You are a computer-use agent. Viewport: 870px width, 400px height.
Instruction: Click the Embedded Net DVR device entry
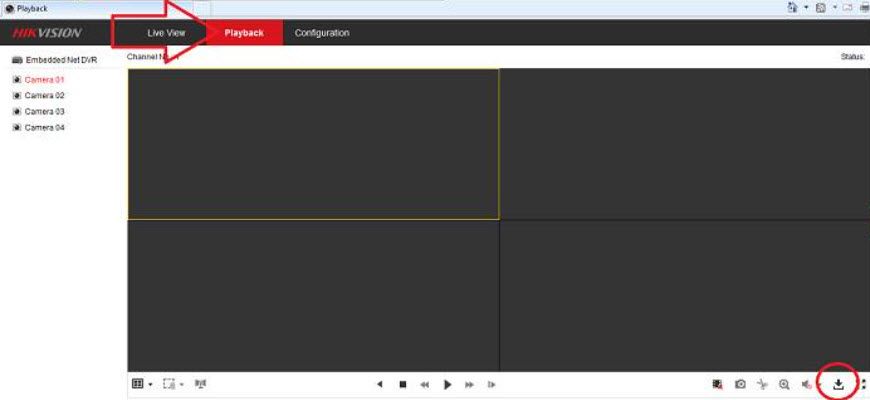(x=61, y=60)
